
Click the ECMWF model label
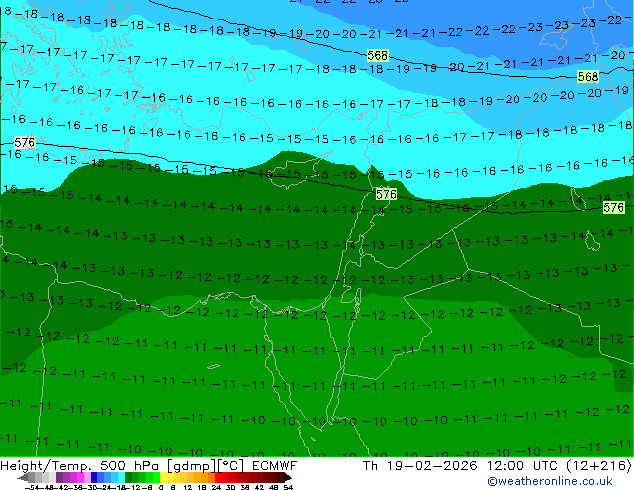[x=275, y=466]
